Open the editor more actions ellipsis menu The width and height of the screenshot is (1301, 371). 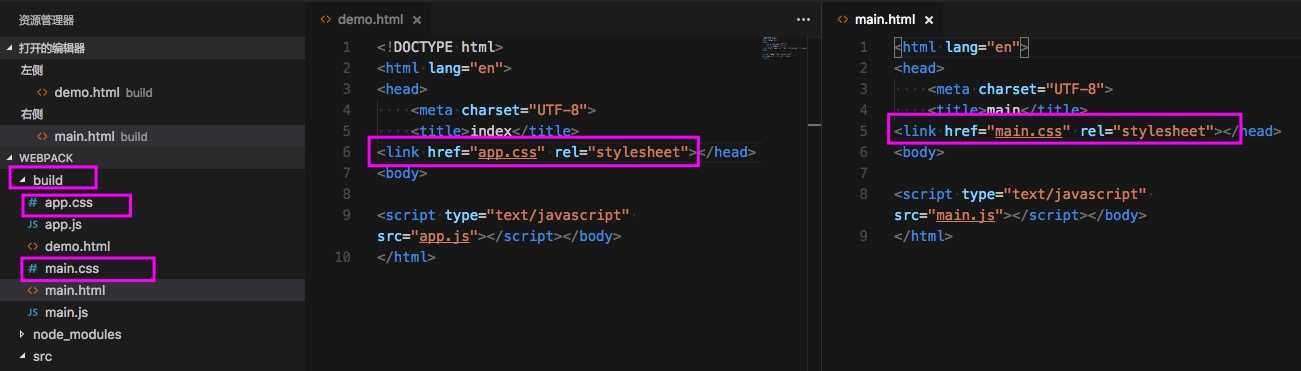point(803,19)
